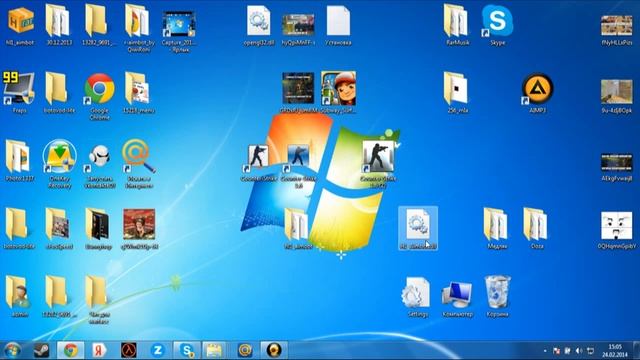
Task: Click the orange-and-black round taskbar icon
Action: [274, 351]
